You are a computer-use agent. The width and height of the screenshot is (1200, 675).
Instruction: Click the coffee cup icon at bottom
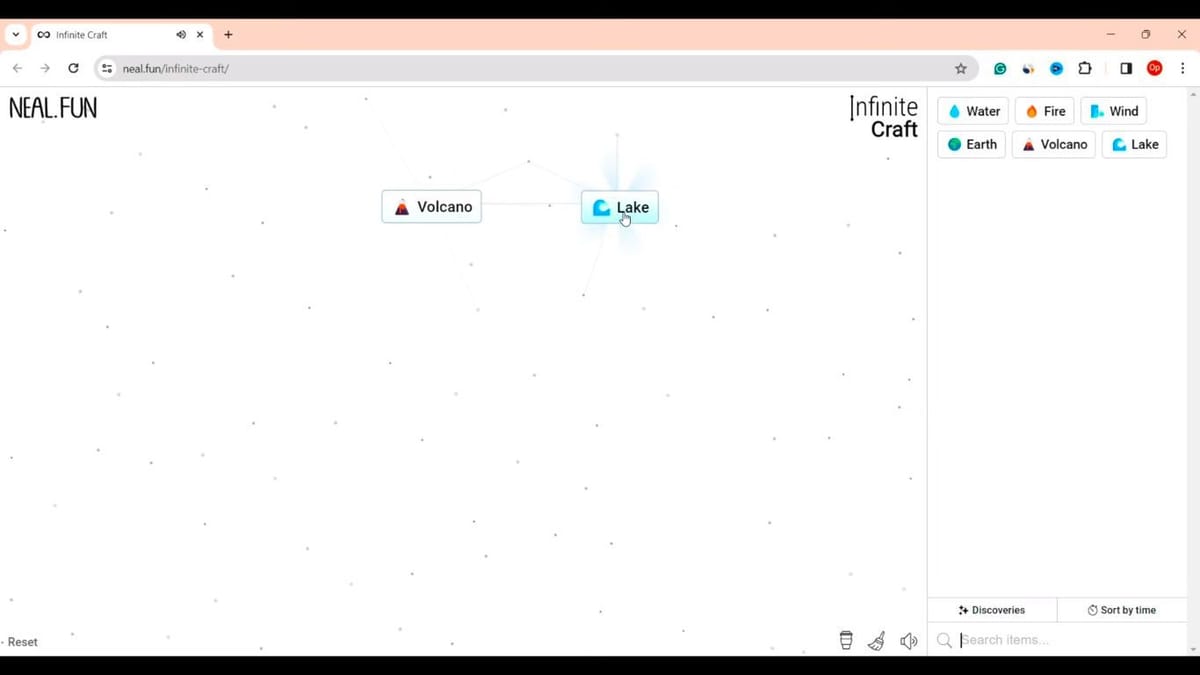point(846,641)
